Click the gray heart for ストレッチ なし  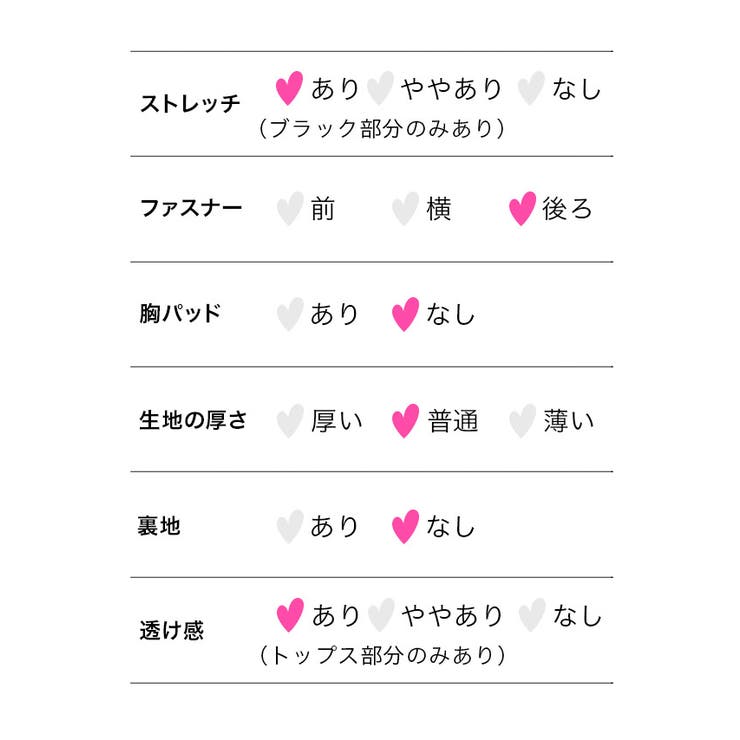pyautogui.click(x=531, y=88)
